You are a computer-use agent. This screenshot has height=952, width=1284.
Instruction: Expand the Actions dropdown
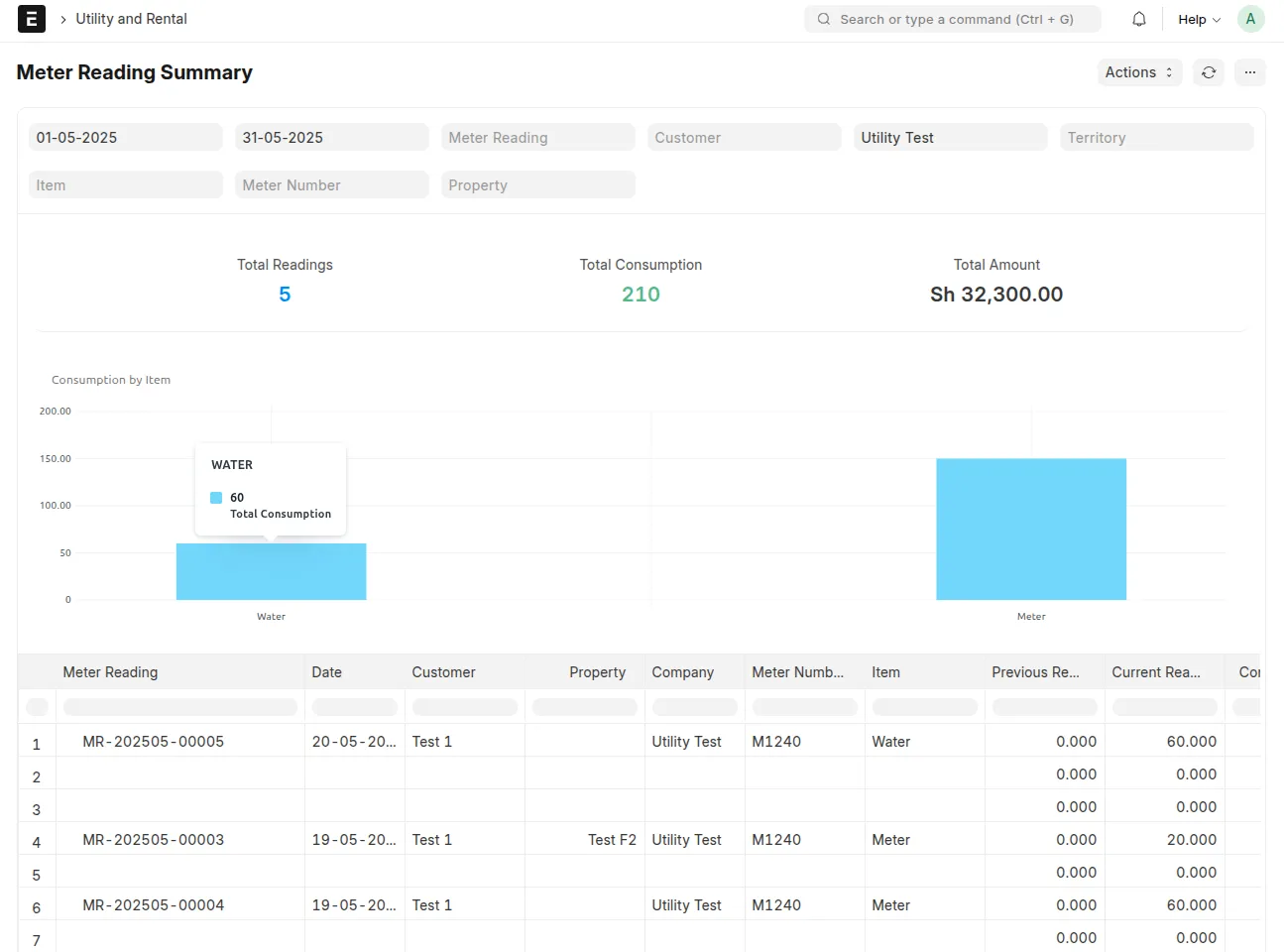click(x=1140, y=72)
